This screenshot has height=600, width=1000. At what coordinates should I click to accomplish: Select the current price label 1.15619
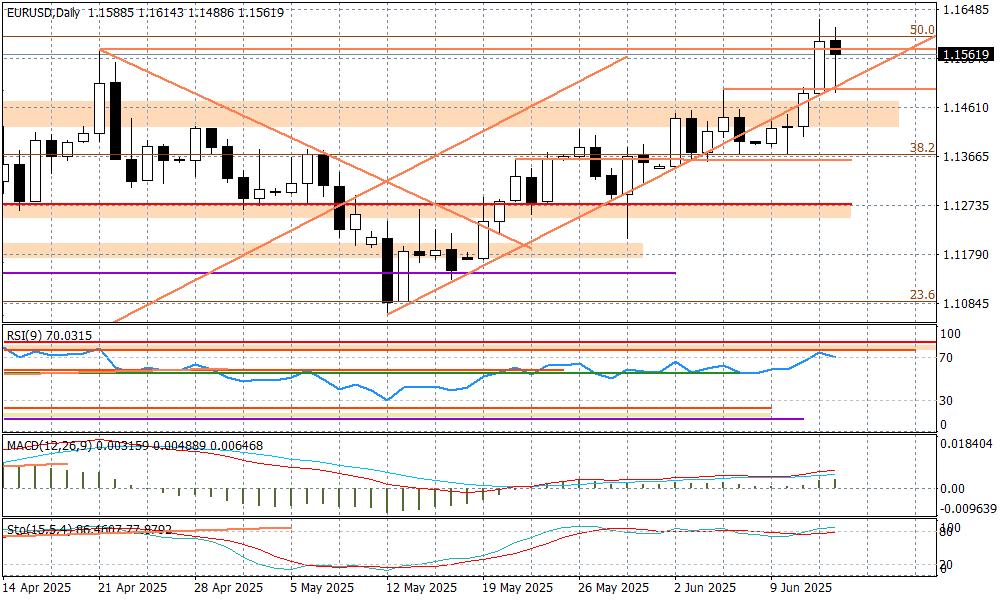point(965,55)
